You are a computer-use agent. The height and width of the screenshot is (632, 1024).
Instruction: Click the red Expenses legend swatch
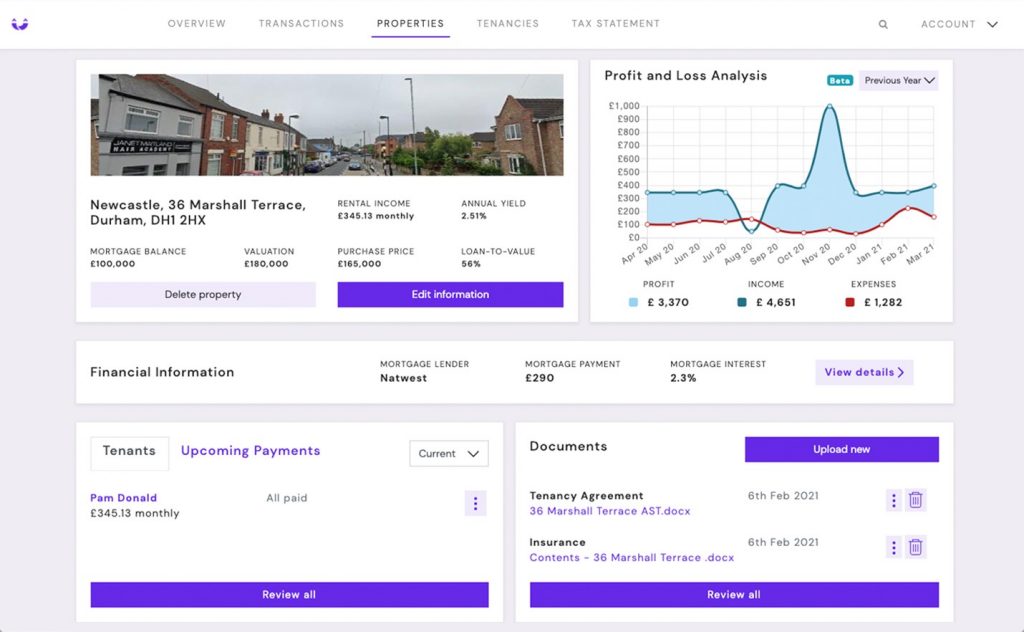click(x=850, y=302)
